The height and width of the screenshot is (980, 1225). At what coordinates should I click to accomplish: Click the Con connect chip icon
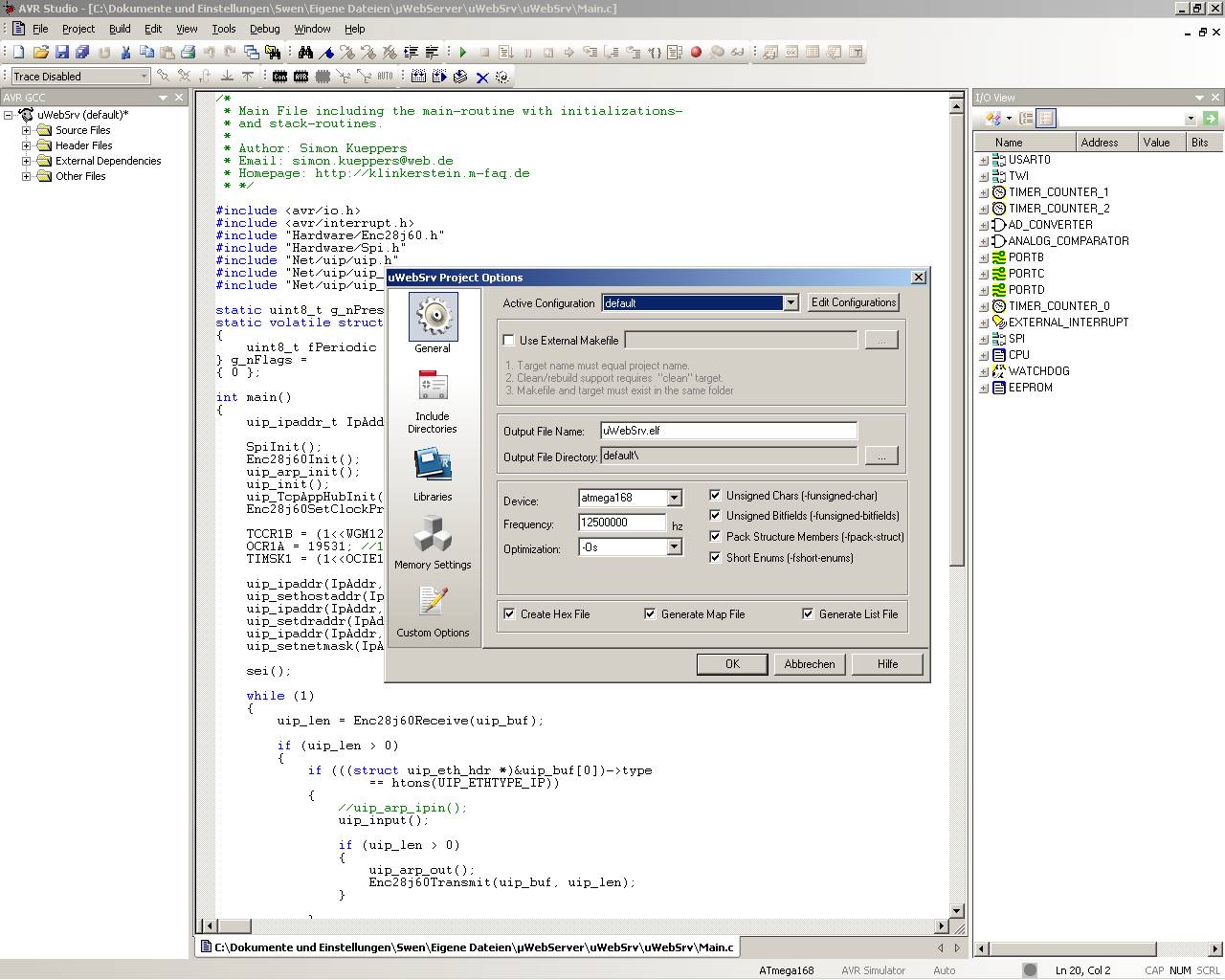click(279, 77)
